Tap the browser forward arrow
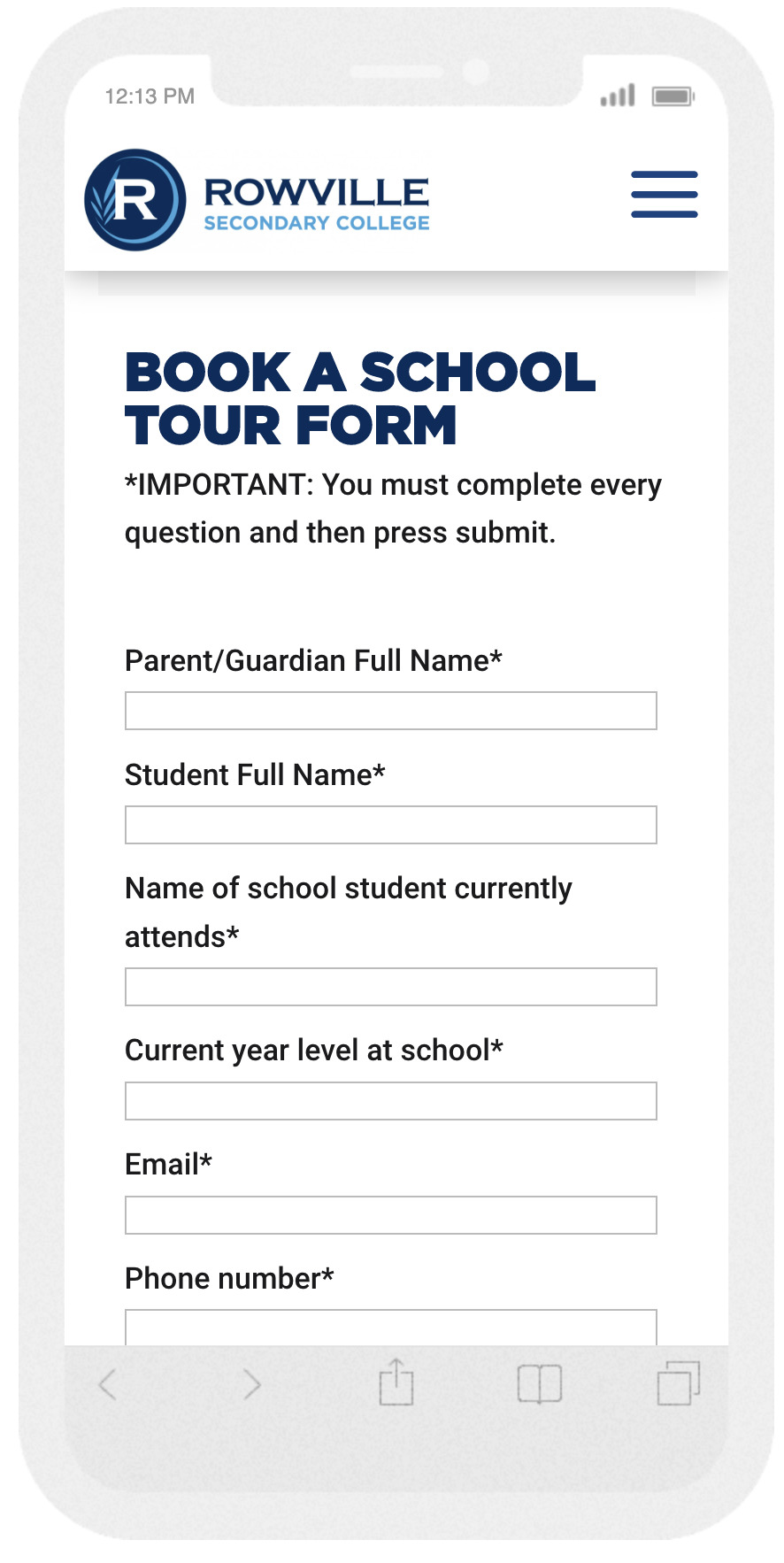This screenshot has width=784, height=1563. click(x=252, y=1383)
